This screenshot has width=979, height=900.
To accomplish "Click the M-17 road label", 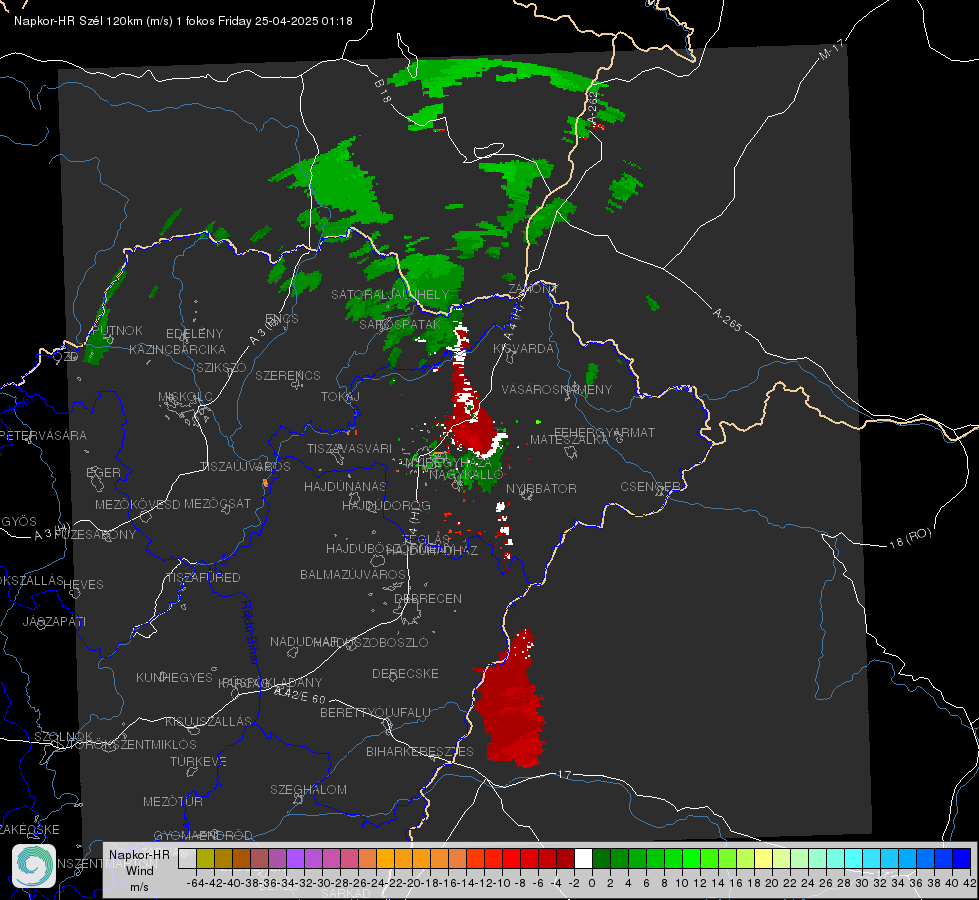I will pos(831,49).
